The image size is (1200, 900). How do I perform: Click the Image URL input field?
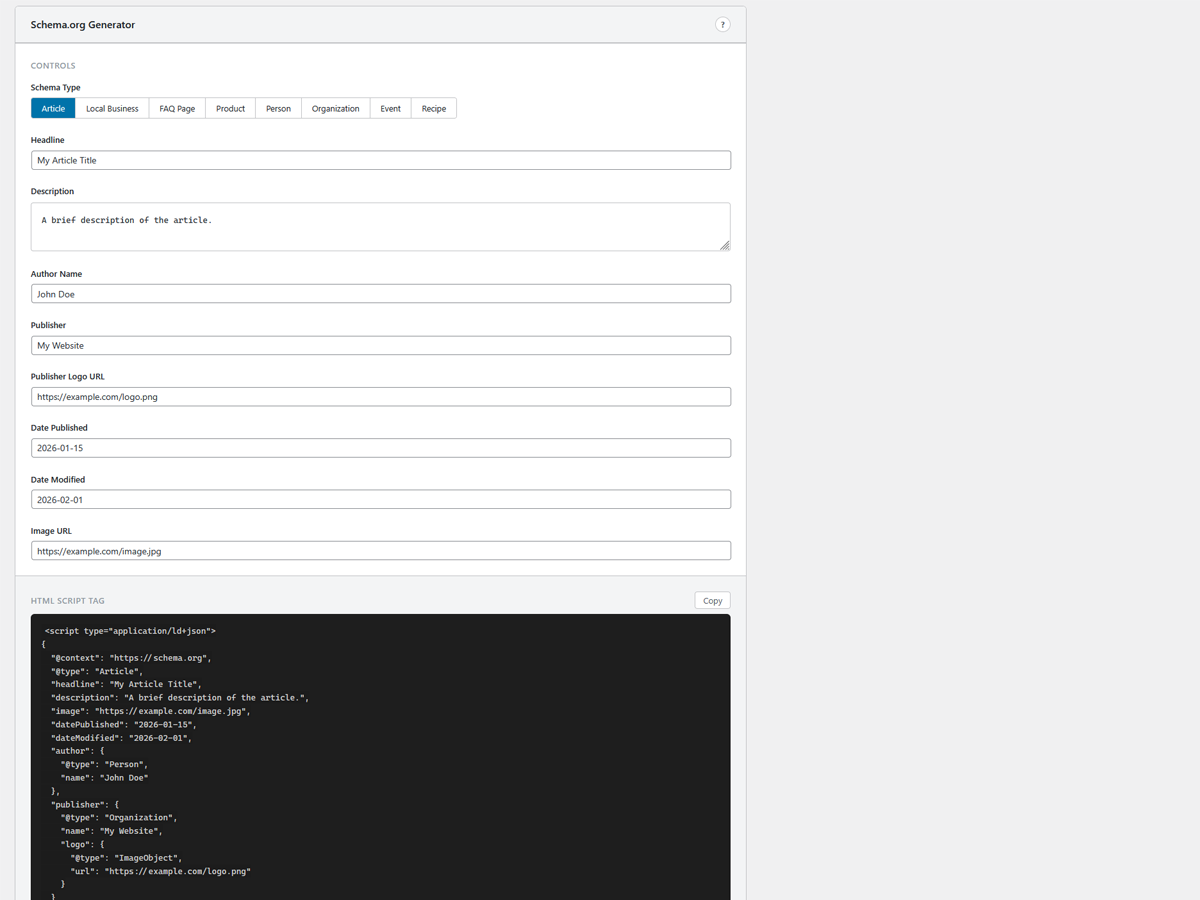click(380, 550)
